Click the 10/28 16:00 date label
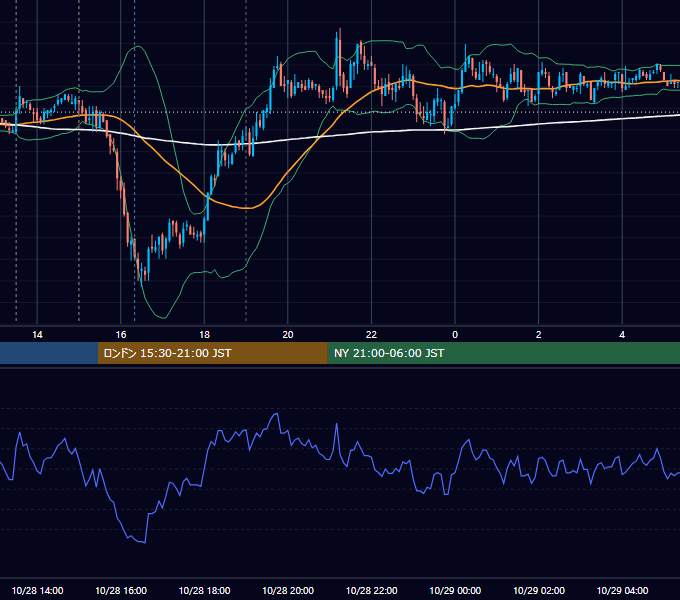 [x=121, y=590]
